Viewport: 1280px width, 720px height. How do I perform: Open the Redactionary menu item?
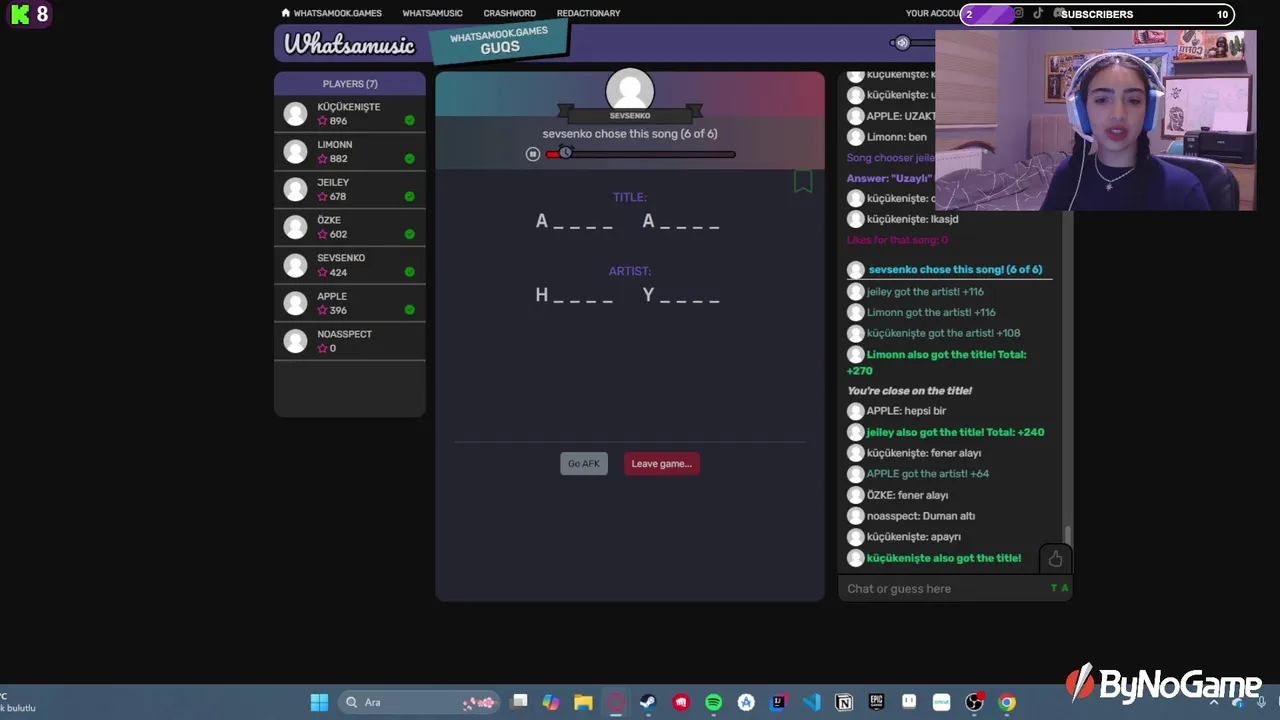[x=588, y=13]
